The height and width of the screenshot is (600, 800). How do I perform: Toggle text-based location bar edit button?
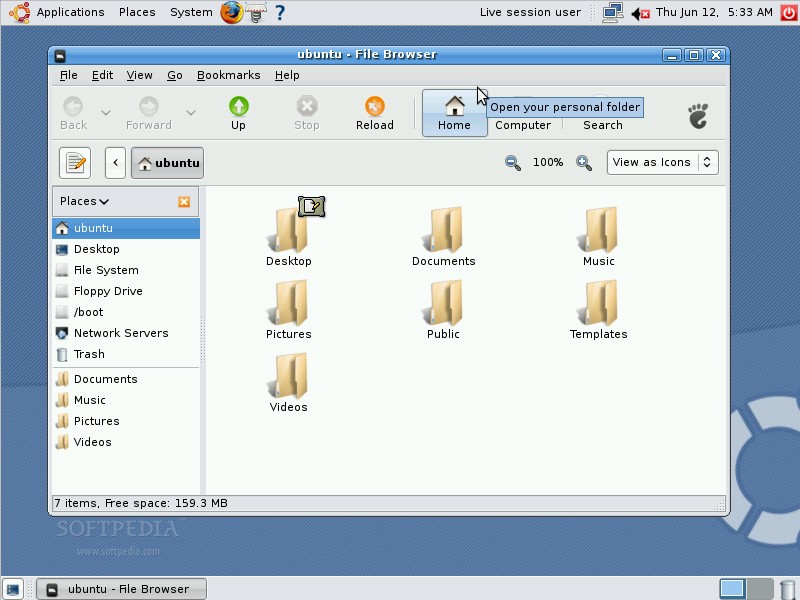[x=75, y=163]
